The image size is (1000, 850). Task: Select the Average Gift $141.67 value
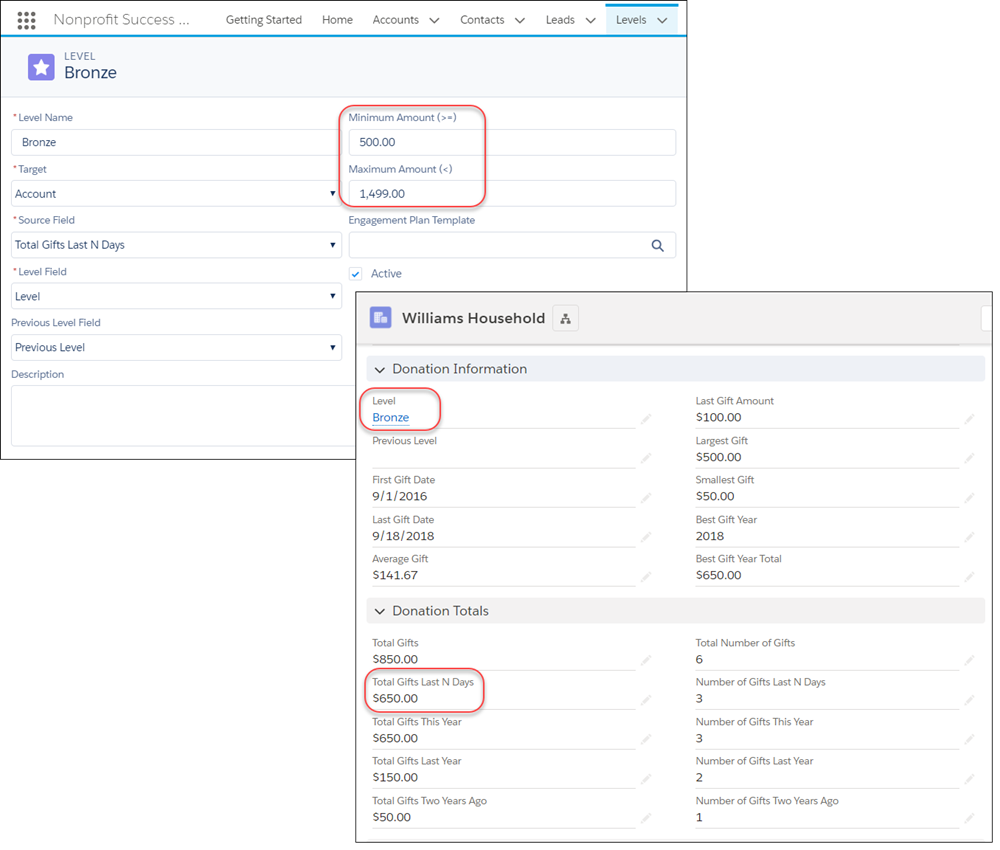click(395, 575)
